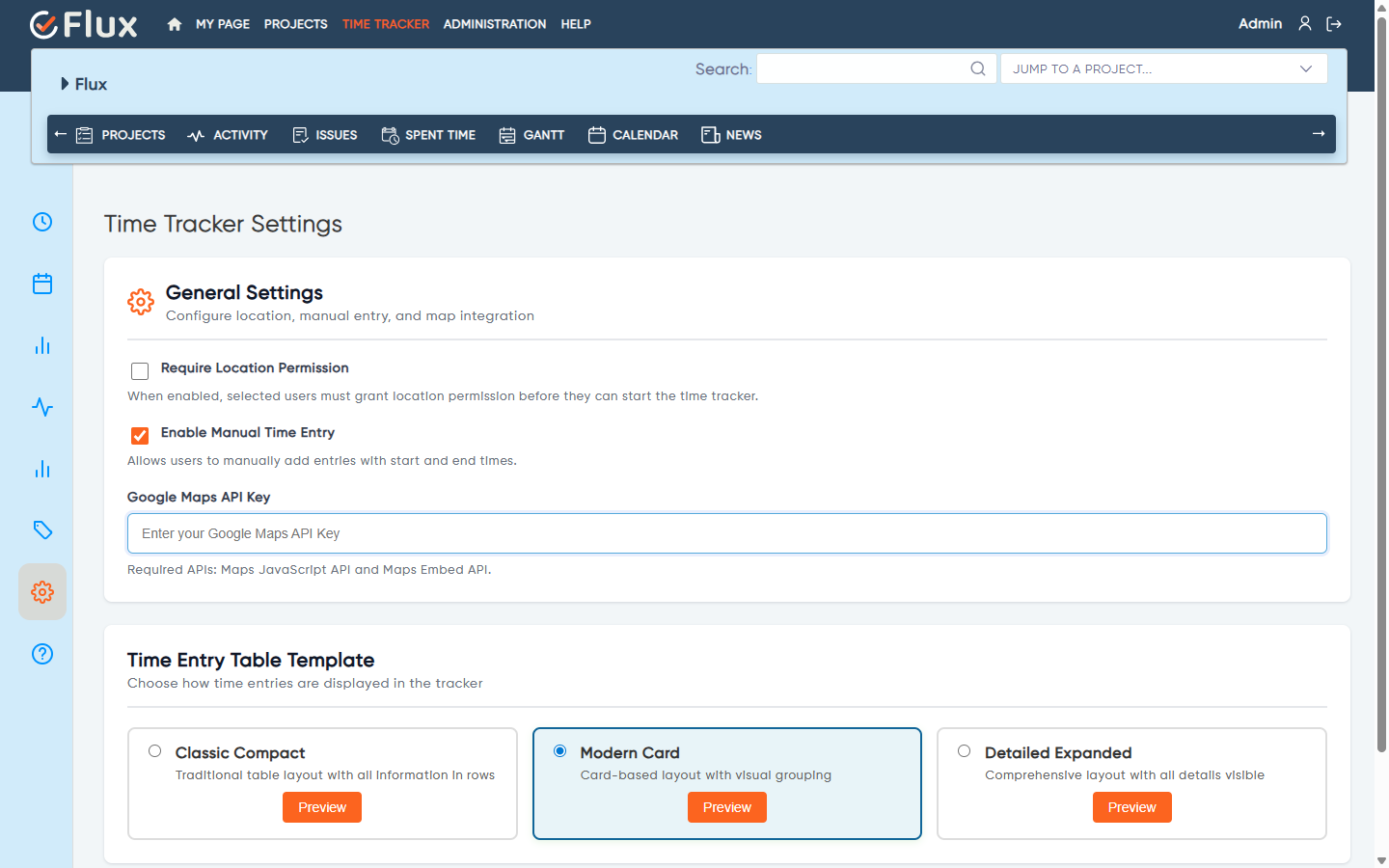Open the lower bar chart sidebar icon
This screenshot has height=868, width=1389.
click(42, 469)
